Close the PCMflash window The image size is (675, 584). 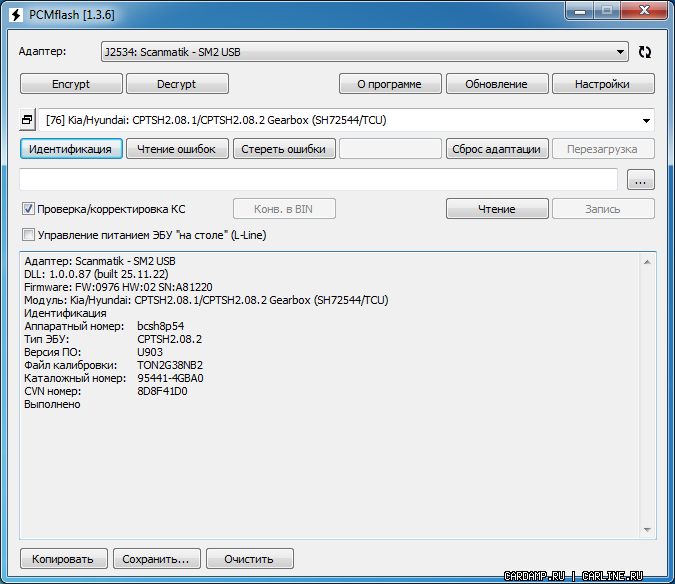pyautogui.click(x=644, y=11)
